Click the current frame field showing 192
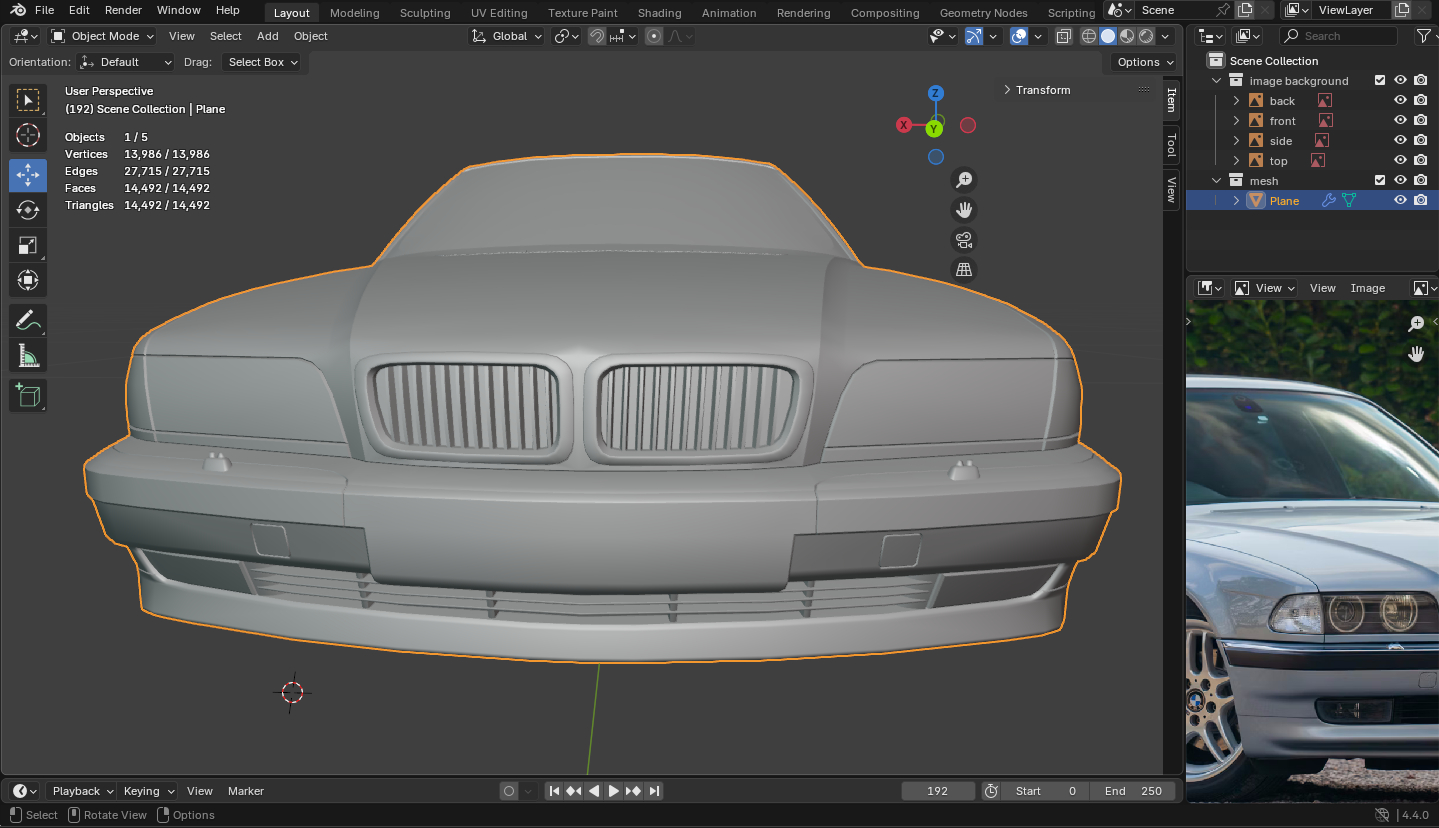1439x828 pixels. [x=937, y=791]
